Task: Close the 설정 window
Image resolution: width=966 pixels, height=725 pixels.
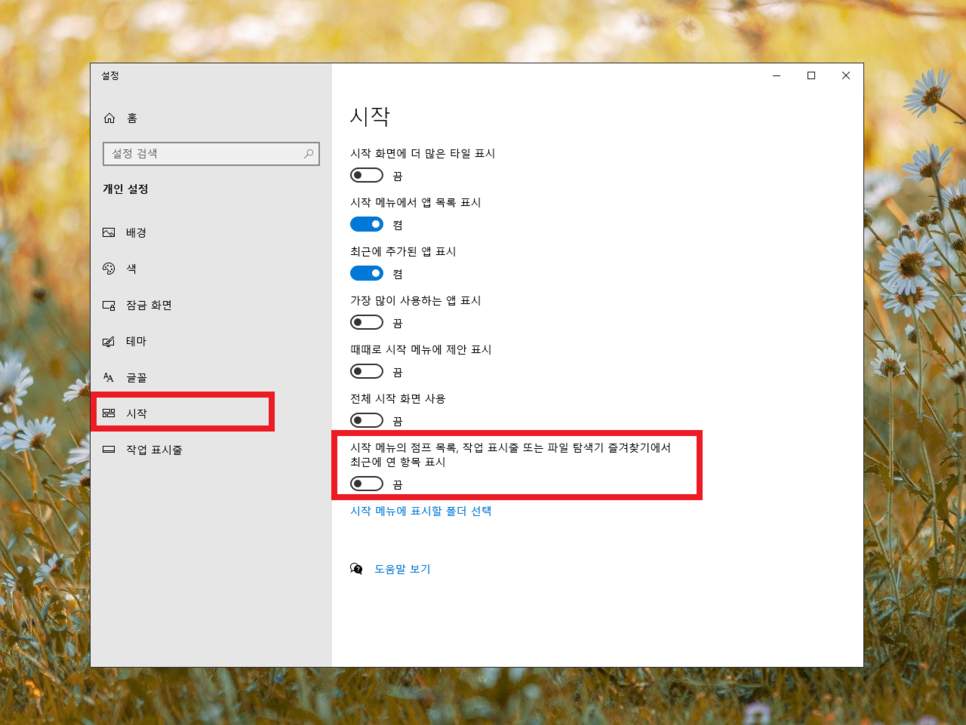Action: [845, 76]
